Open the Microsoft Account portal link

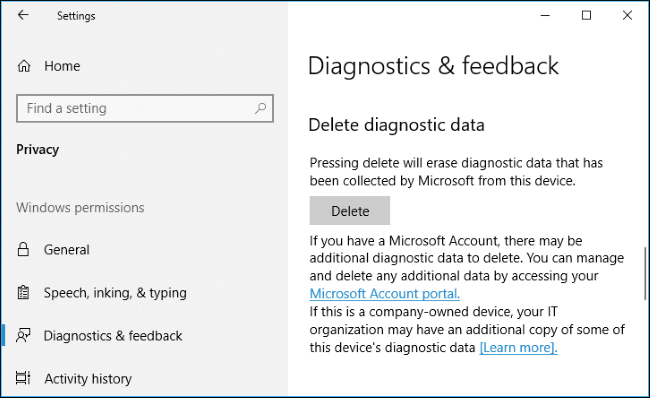[x=384, y=294]
